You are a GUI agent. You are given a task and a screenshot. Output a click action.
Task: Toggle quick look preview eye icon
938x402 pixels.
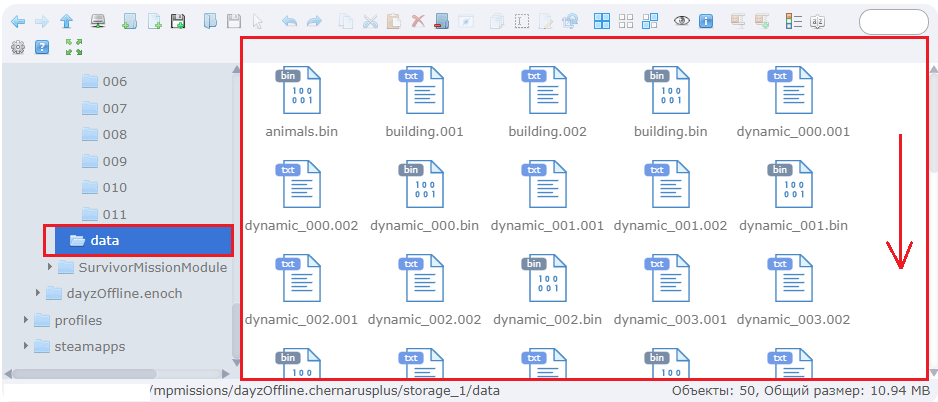tap(682, 22)
